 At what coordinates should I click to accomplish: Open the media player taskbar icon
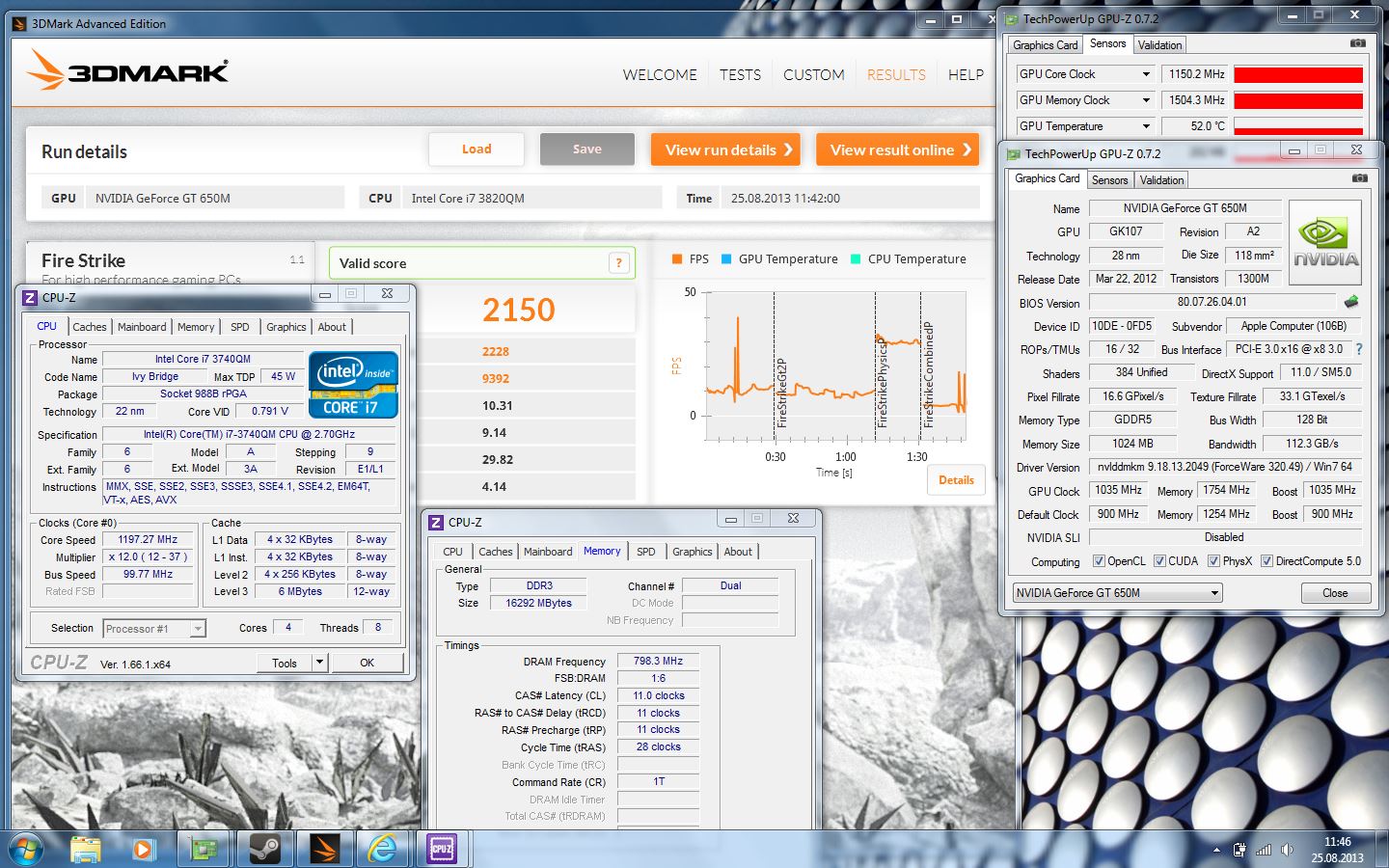point(144,850)
